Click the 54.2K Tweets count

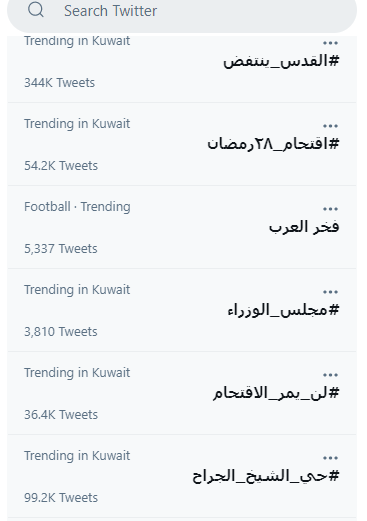[61, 166]
